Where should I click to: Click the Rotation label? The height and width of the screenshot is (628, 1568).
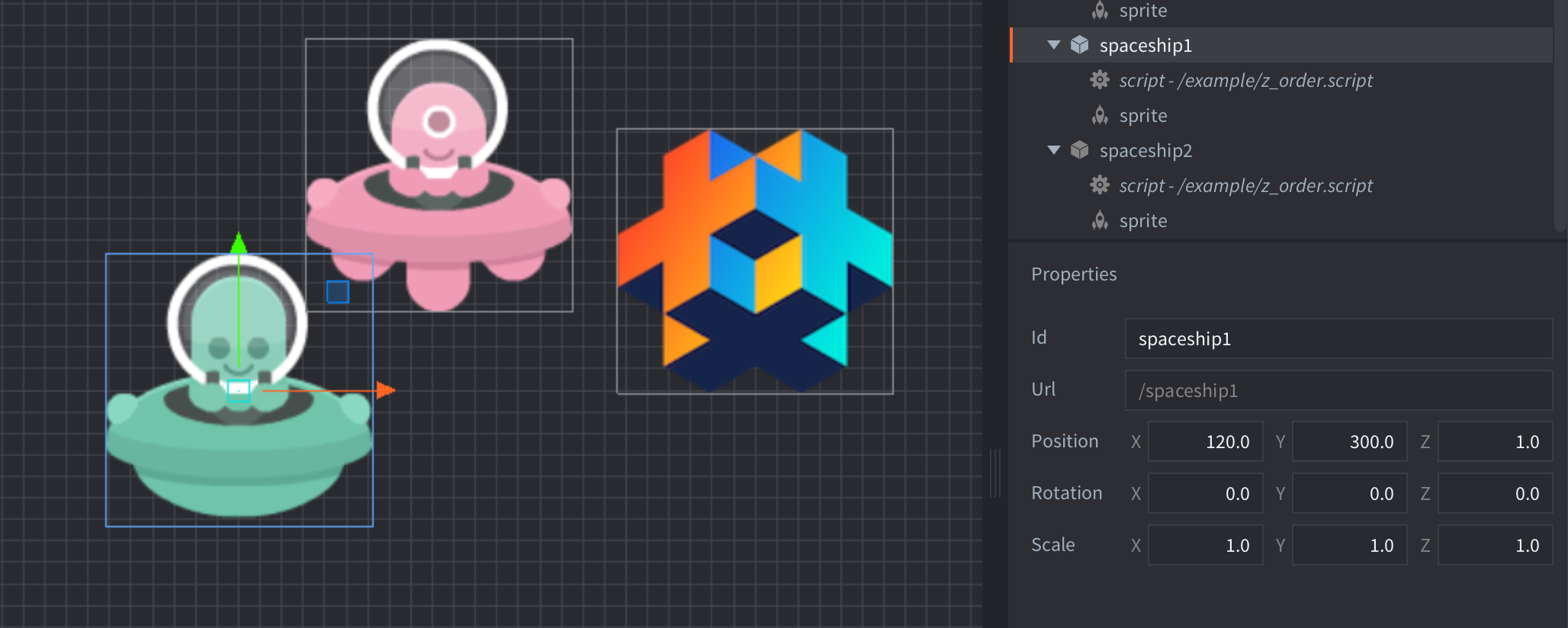[1066, 493]
